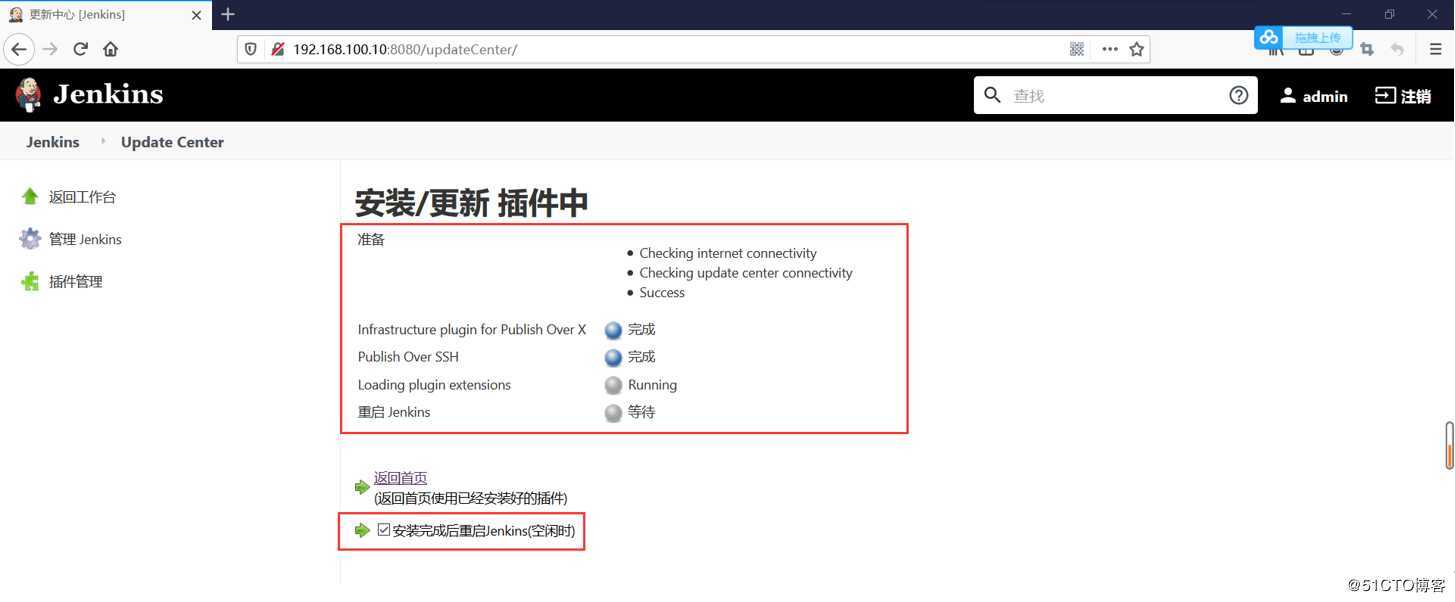
Task: Click the user icon next to admin
Action: 1288,95
